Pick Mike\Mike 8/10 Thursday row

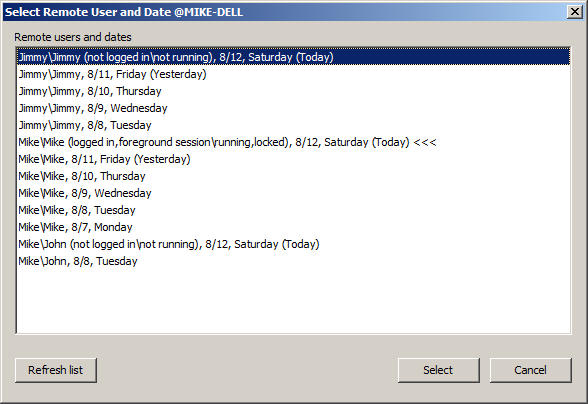pos(293,176)
